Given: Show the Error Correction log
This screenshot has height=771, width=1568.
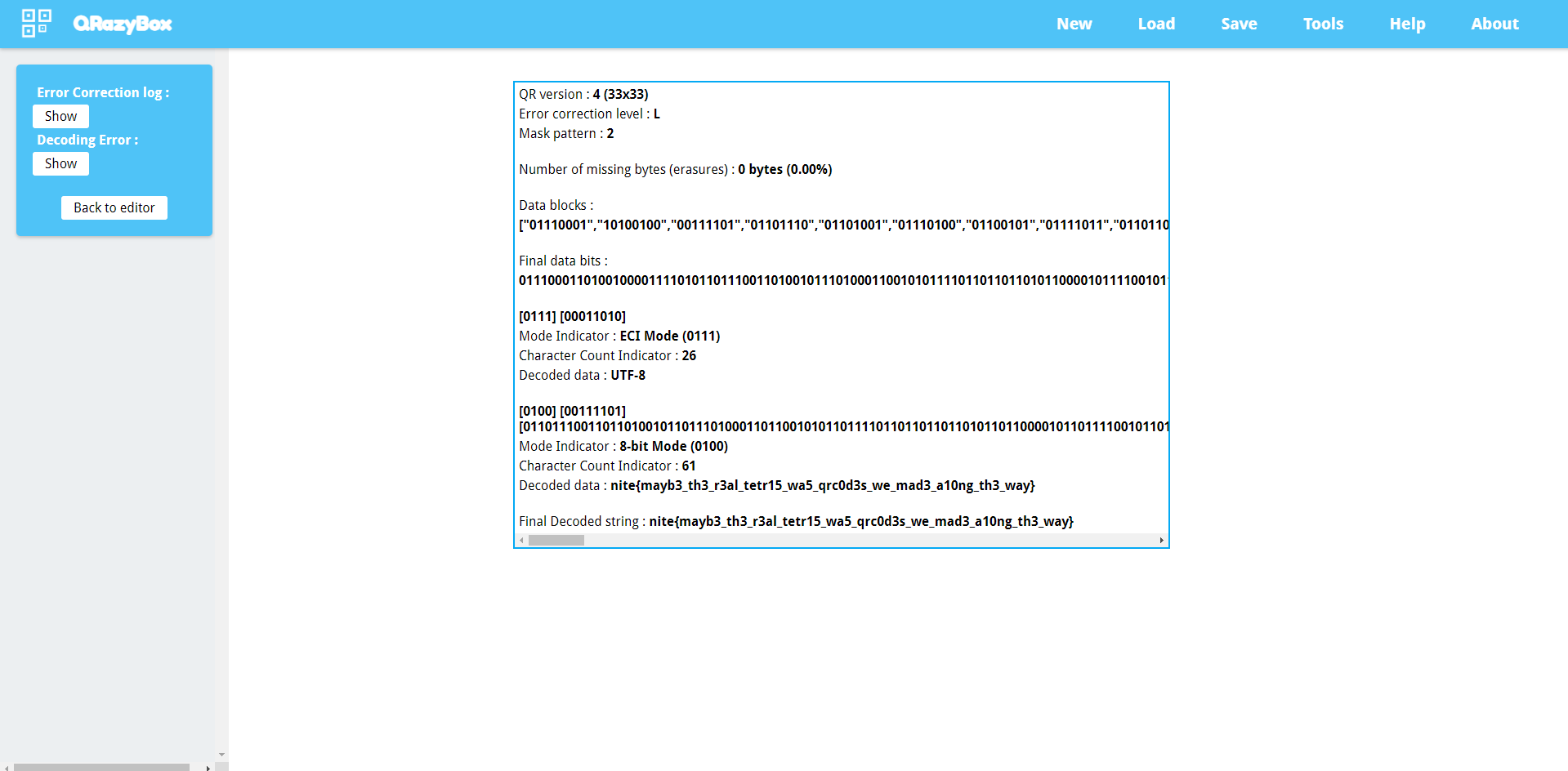Looking at the screenshot, I should [60, 116].
